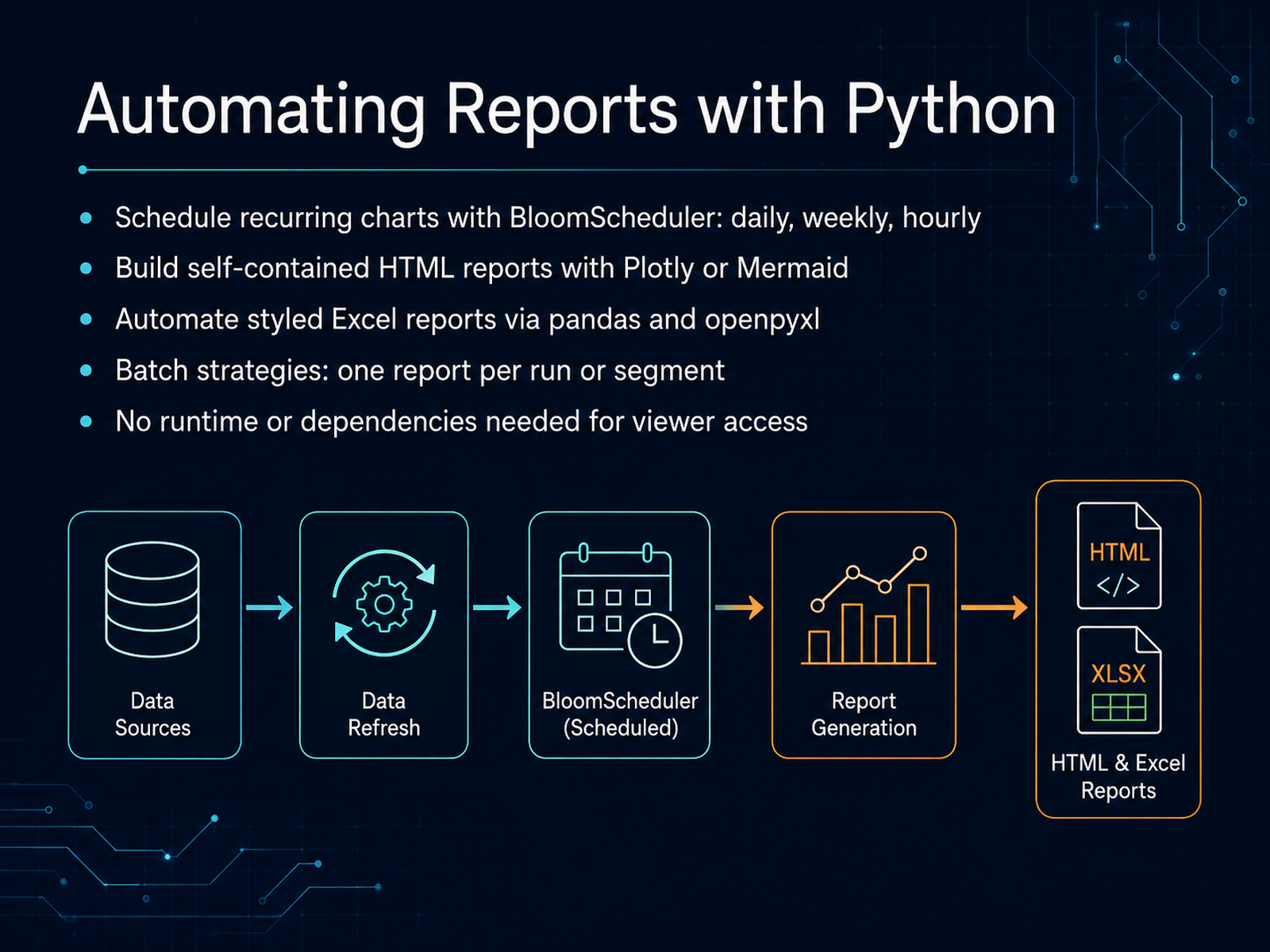Click the arrow from BloomScheduler to Report Generation

740,608
